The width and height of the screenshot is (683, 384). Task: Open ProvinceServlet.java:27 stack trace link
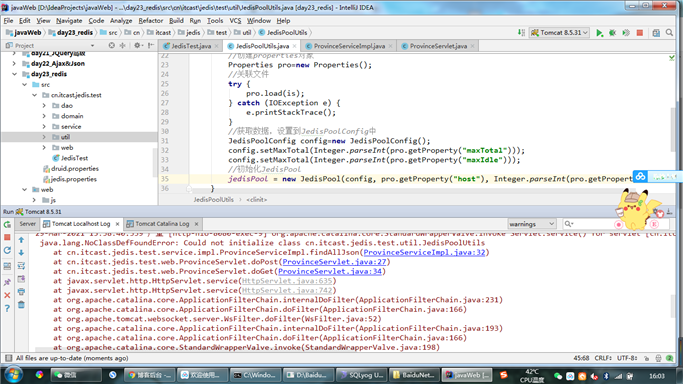334,262
